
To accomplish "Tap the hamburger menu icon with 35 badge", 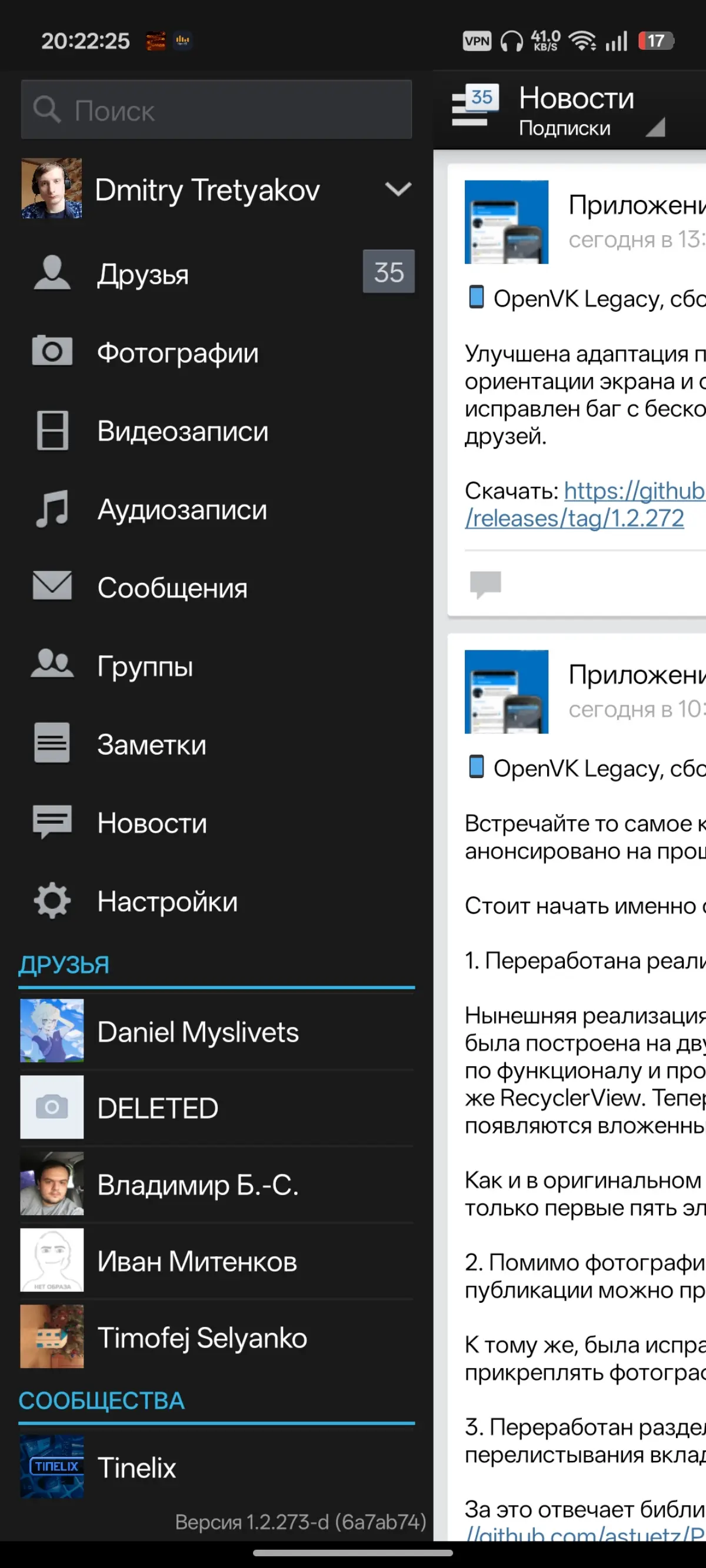I will (475, 106).
